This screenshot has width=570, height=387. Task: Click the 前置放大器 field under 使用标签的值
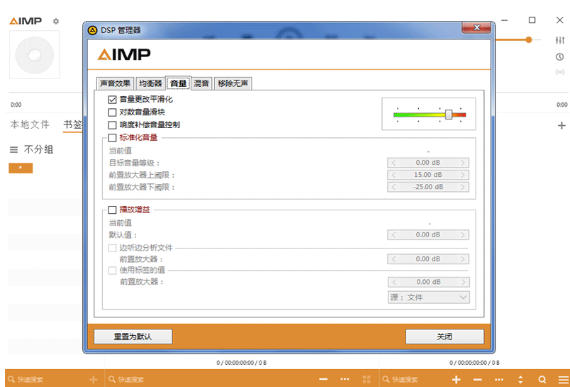[x=429, y=282]
